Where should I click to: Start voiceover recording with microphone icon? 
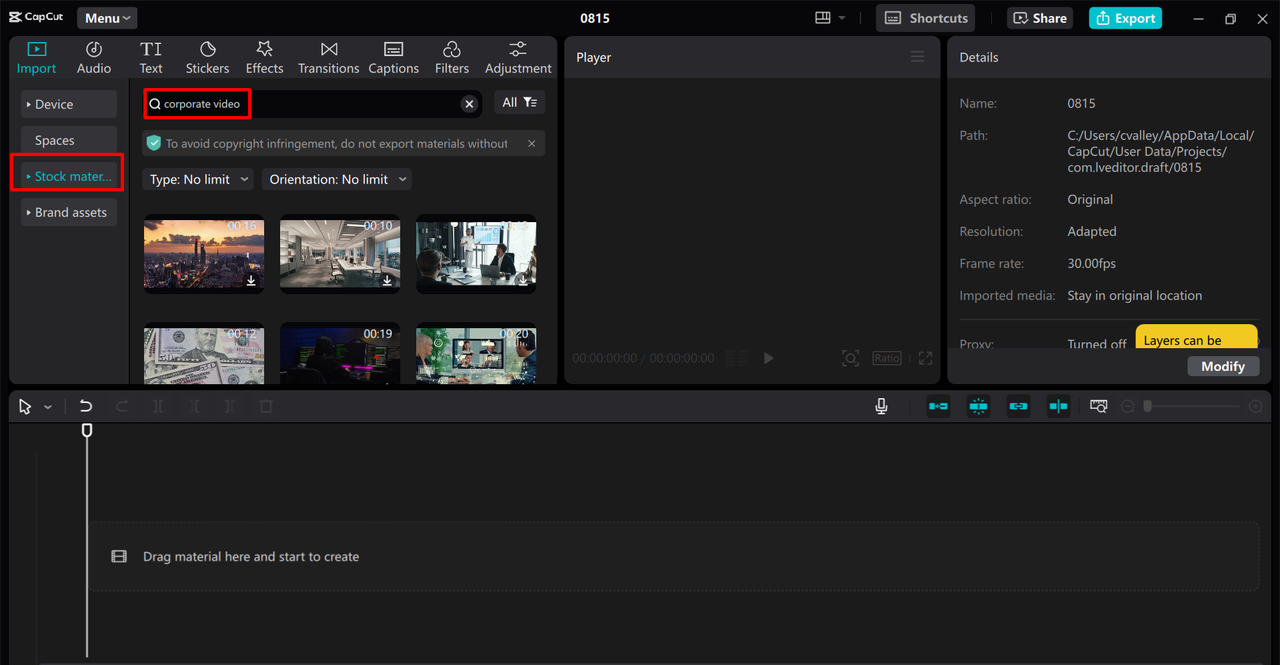881,406
